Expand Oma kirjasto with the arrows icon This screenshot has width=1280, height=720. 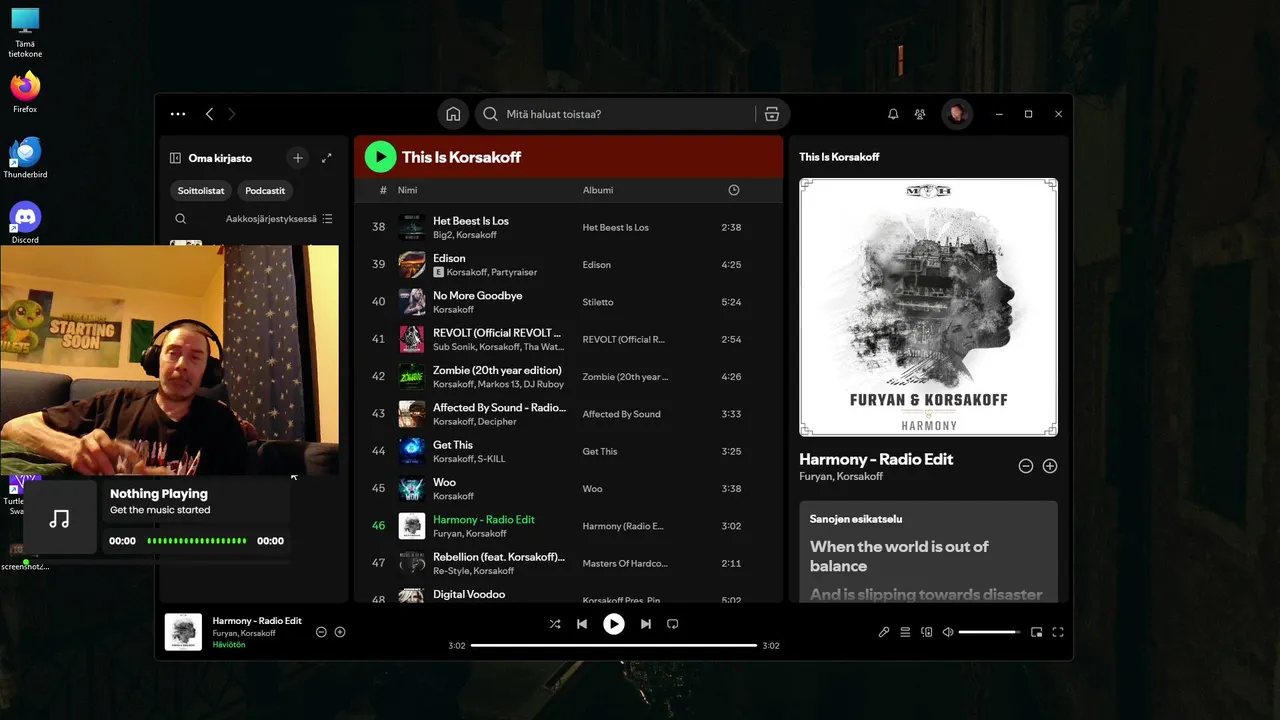pos(326,158)
